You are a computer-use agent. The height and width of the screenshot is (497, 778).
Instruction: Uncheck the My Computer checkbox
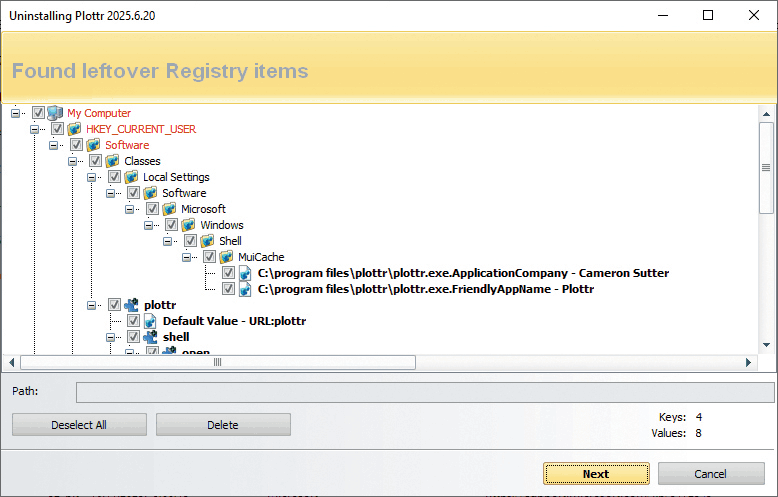[x=38, y=113]
